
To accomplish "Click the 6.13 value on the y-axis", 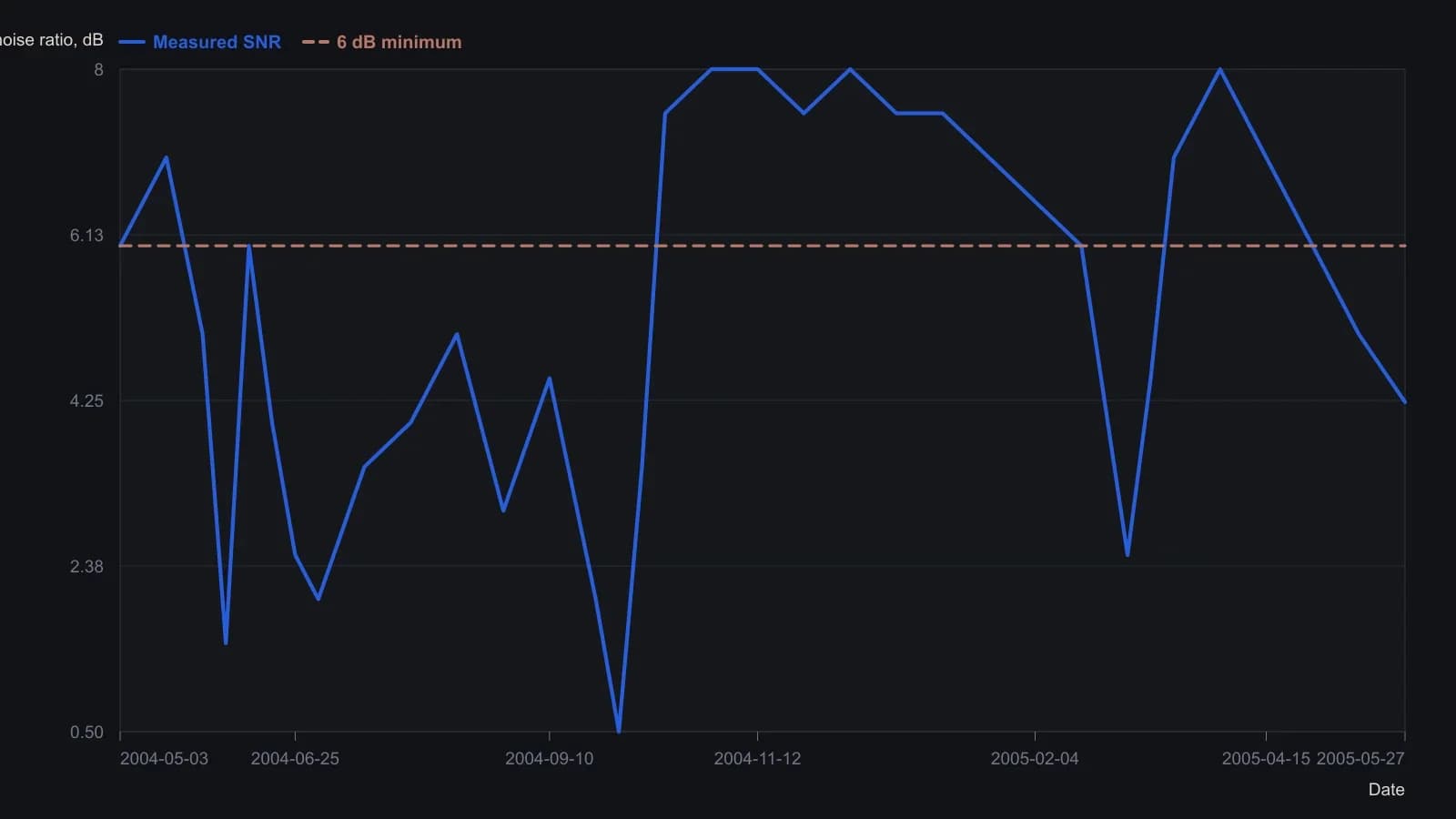I will click(86, 236).
